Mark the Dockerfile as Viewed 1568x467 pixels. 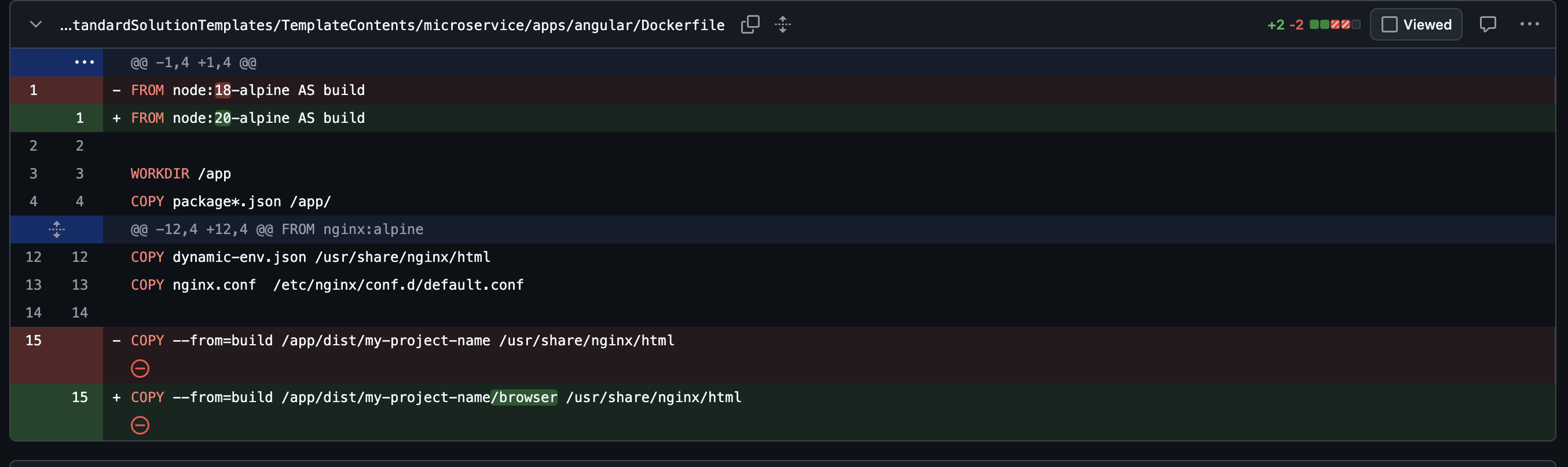(1416, 24)
